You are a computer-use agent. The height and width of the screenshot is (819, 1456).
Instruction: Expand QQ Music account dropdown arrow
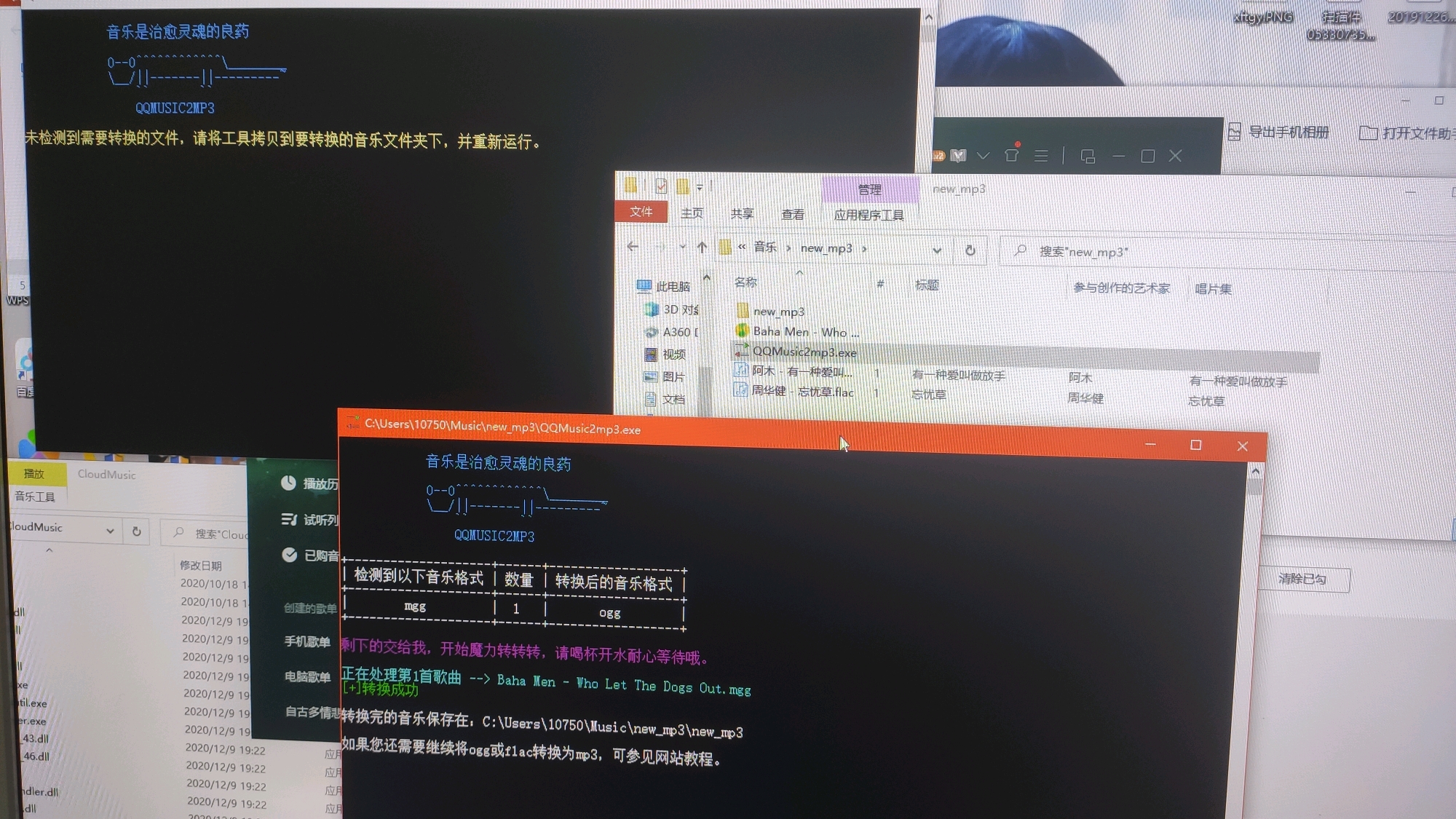click(983, 156)
